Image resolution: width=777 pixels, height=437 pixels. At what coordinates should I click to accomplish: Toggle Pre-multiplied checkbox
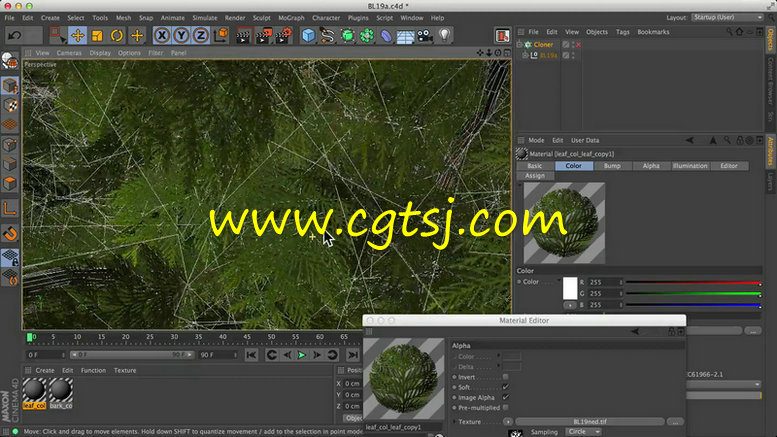[x=505, y=408]
